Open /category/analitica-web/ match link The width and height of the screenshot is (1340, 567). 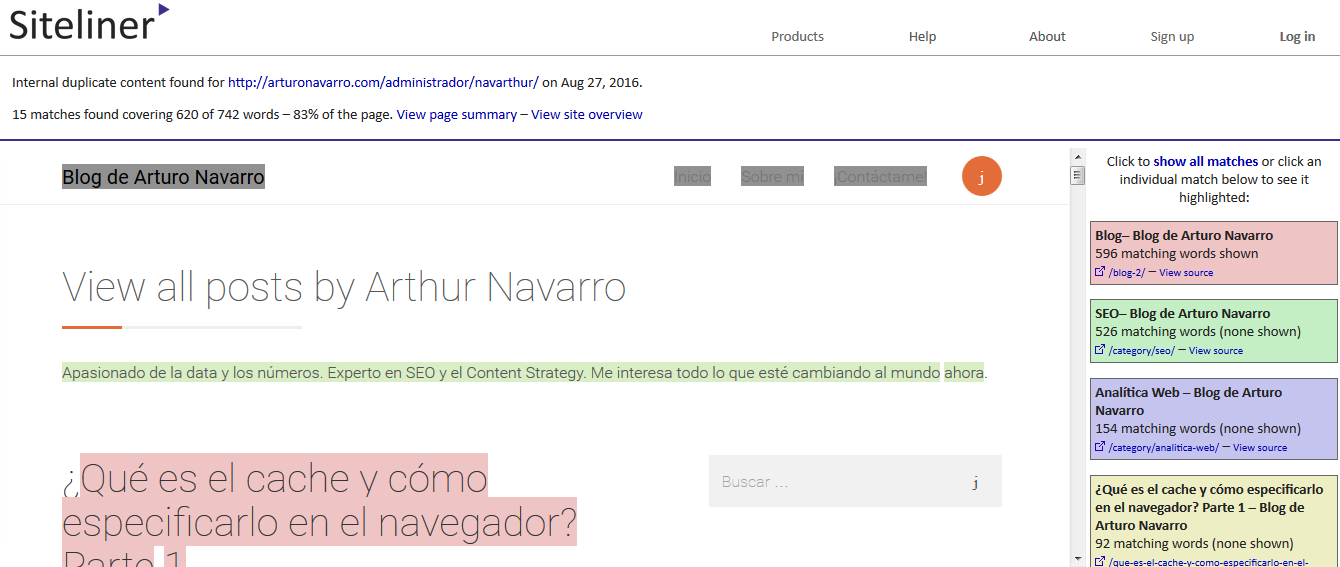pyautogui.click(x=1164, y=447)
